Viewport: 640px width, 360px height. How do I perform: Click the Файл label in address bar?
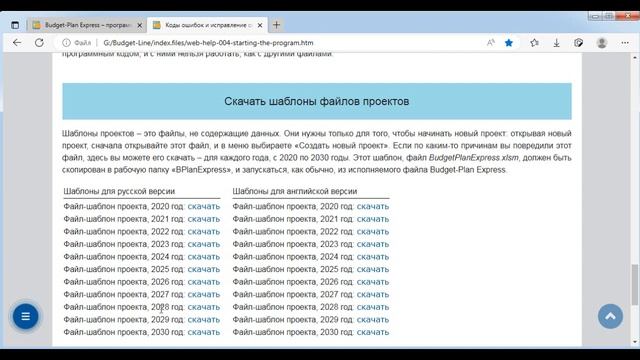click(83, 42)
